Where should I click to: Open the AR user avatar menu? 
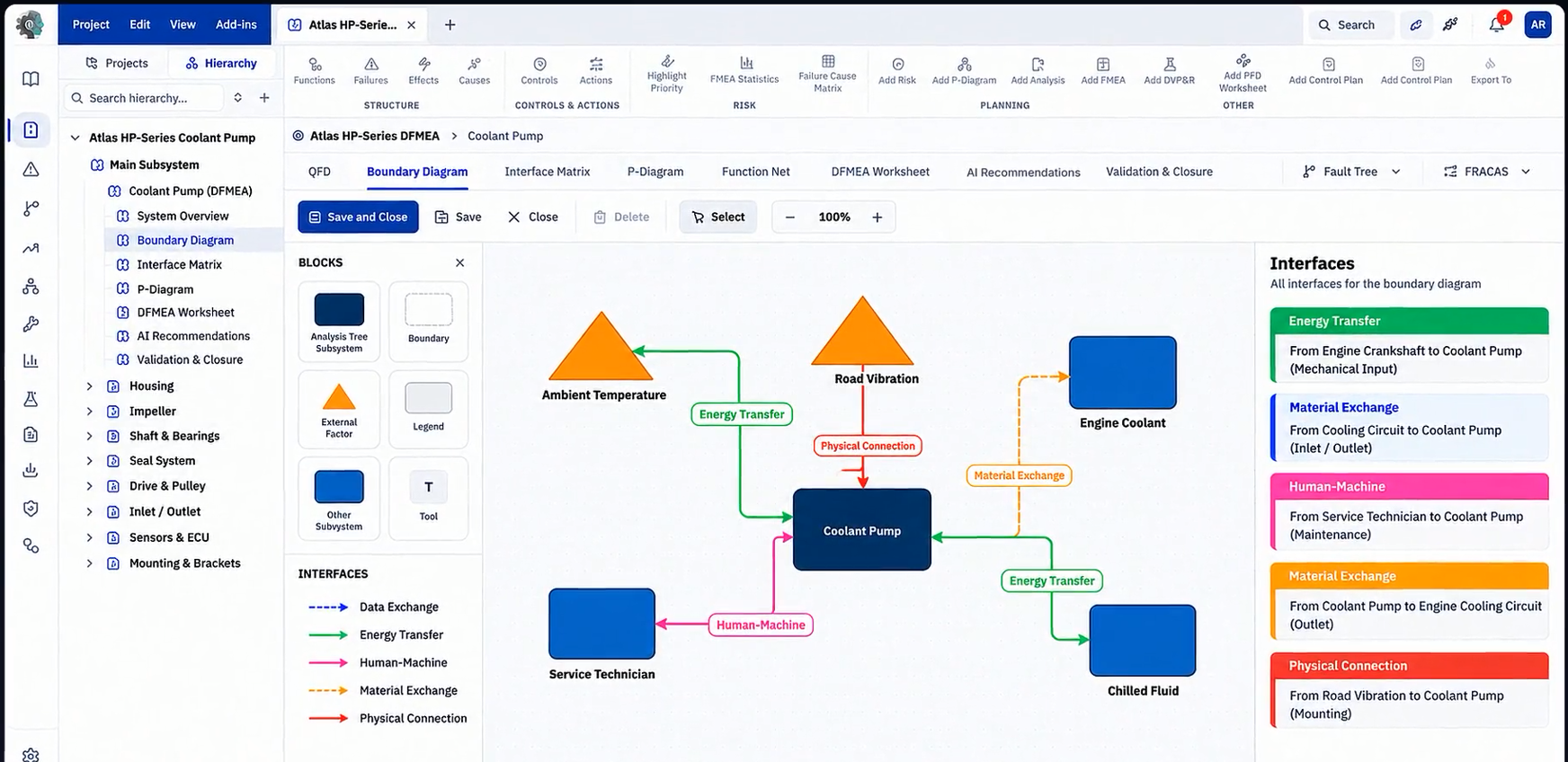point(1538,24)
